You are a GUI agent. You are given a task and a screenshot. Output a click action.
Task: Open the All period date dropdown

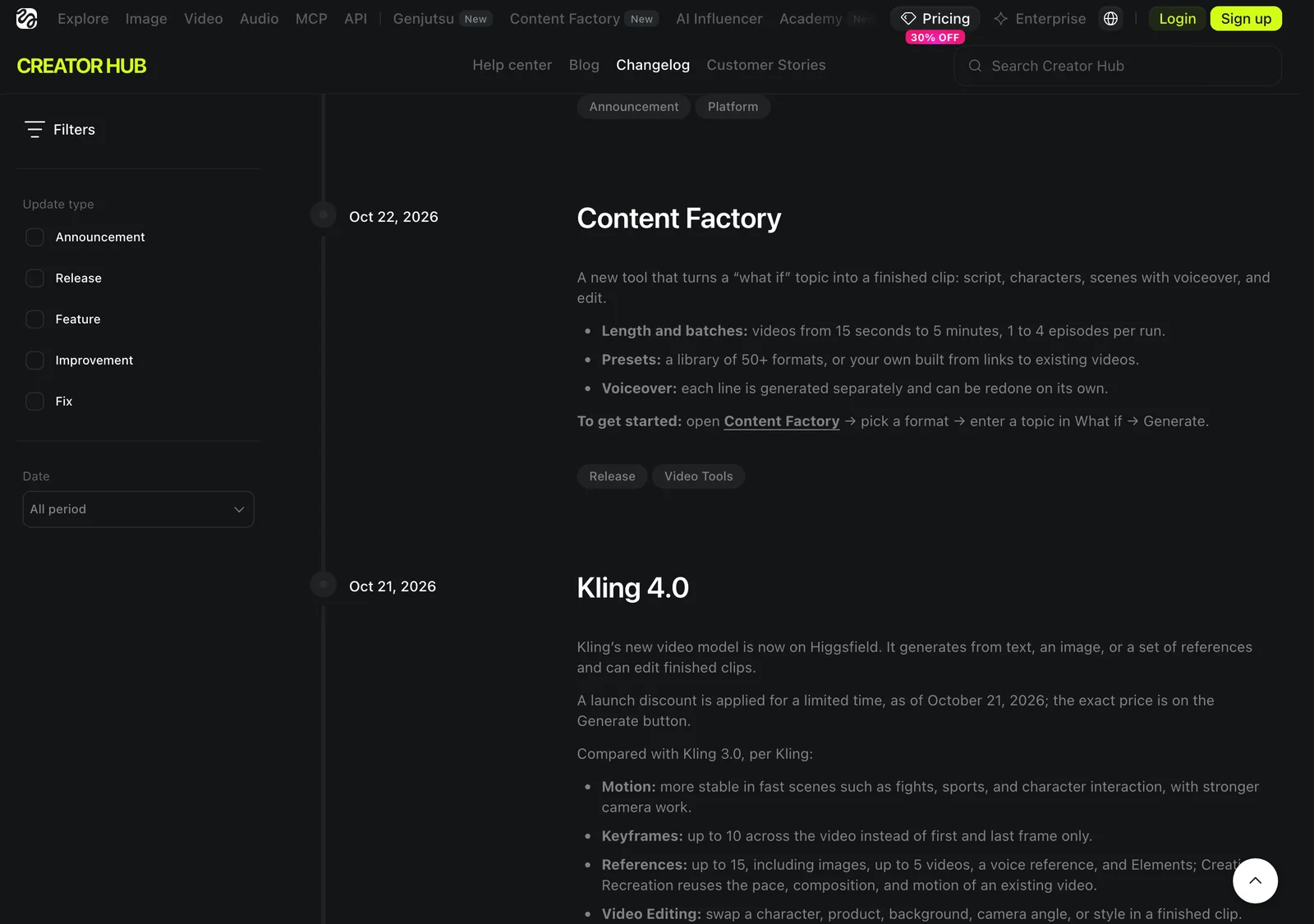tap(138, 509)
